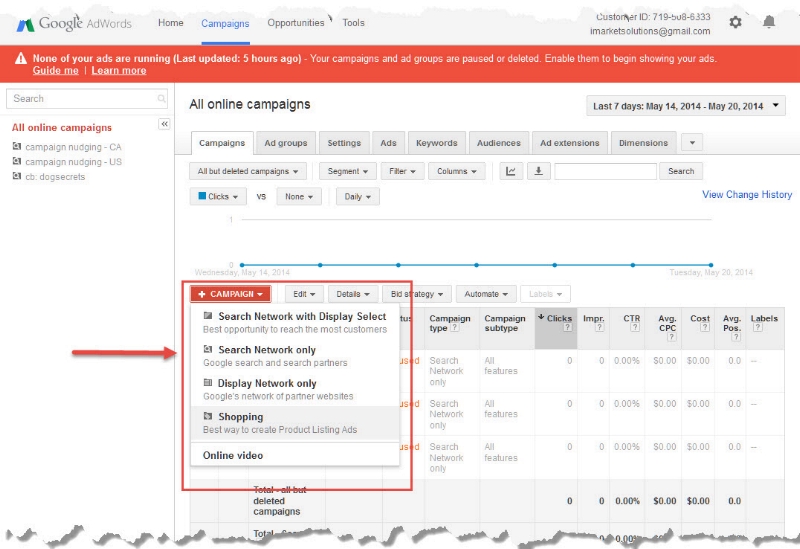The width and height of the screenshot is (800, 549).
Task: Open the Columns dropdown
Action: (457, 171)
